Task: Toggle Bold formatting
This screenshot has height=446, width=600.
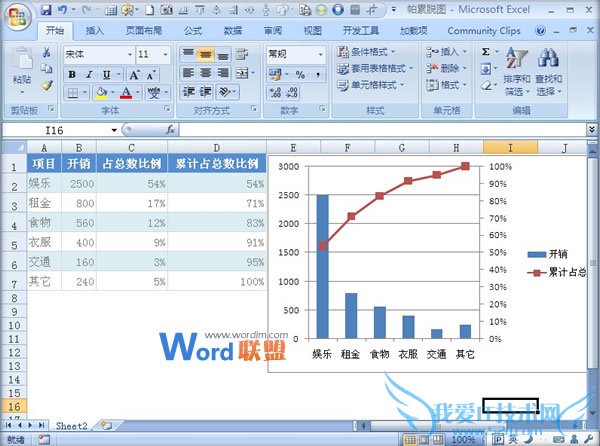Action: click(x=72, y=74)
